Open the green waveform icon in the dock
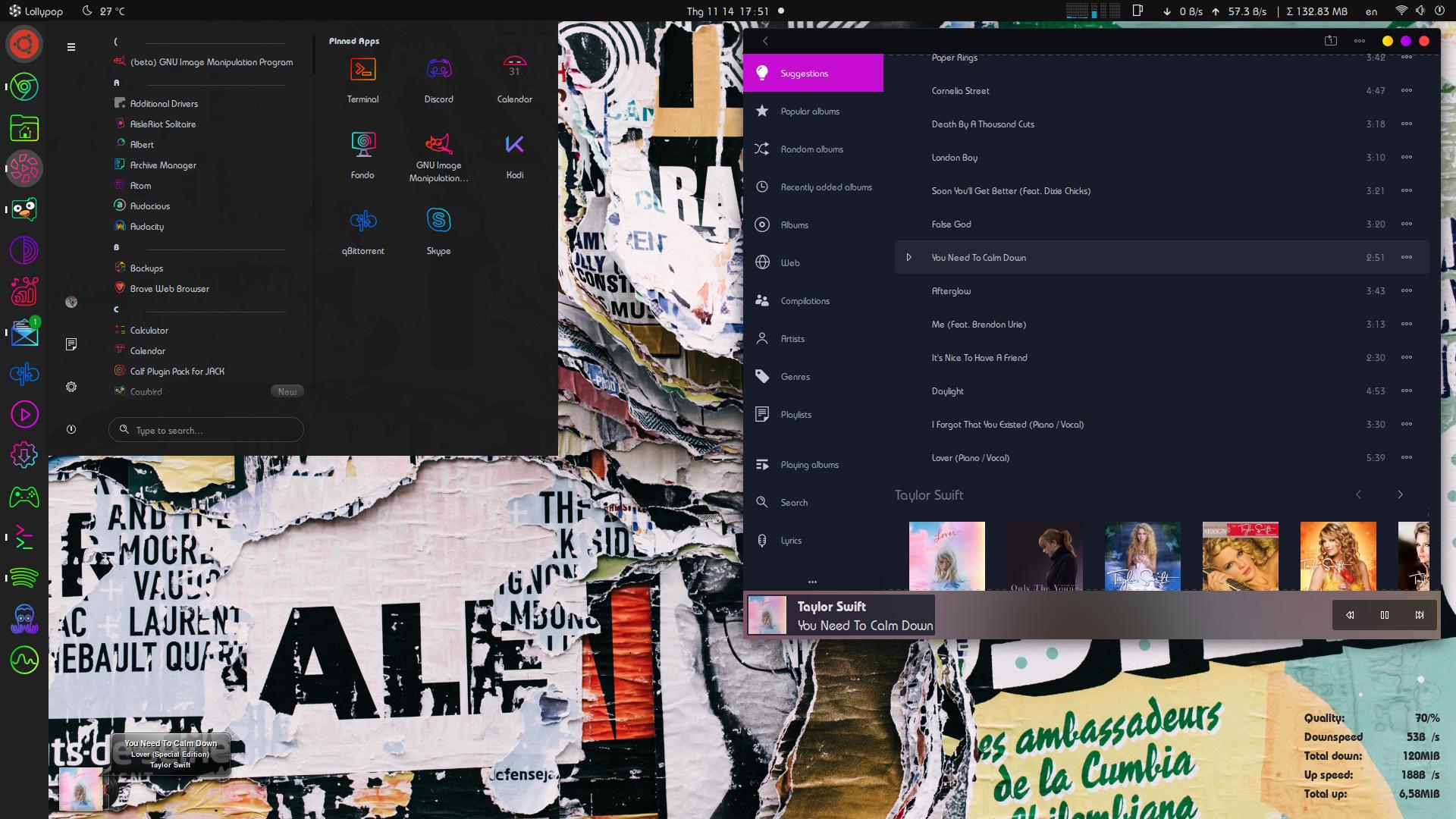1456x819 pixels. [x=24, y=661]
